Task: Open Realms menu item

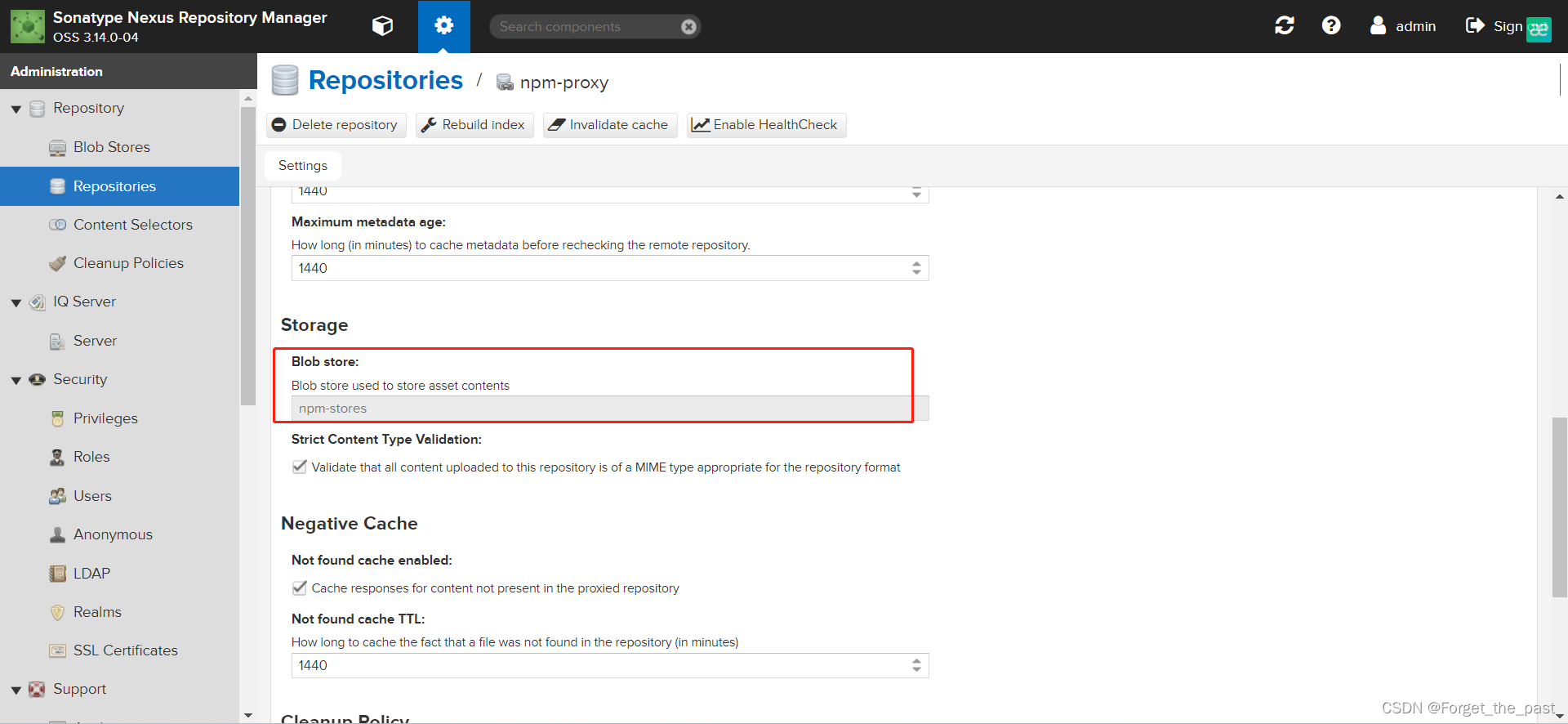Action: coord(97,612)
